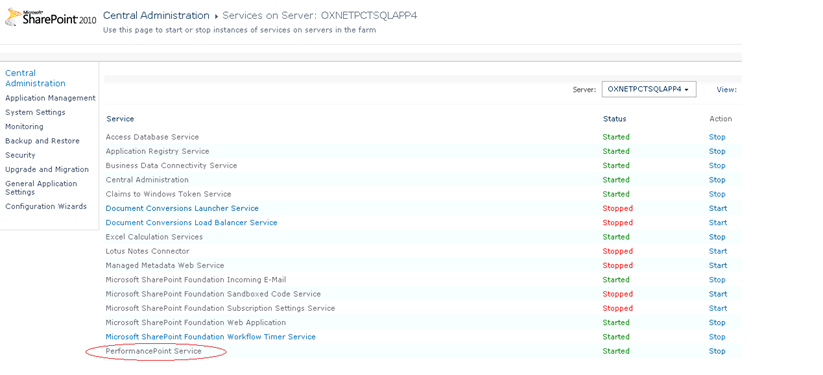The width and height of the screenshot is (823, 375).
Task: Select the PerformancePoint Service row name
Action: [153, 351]
